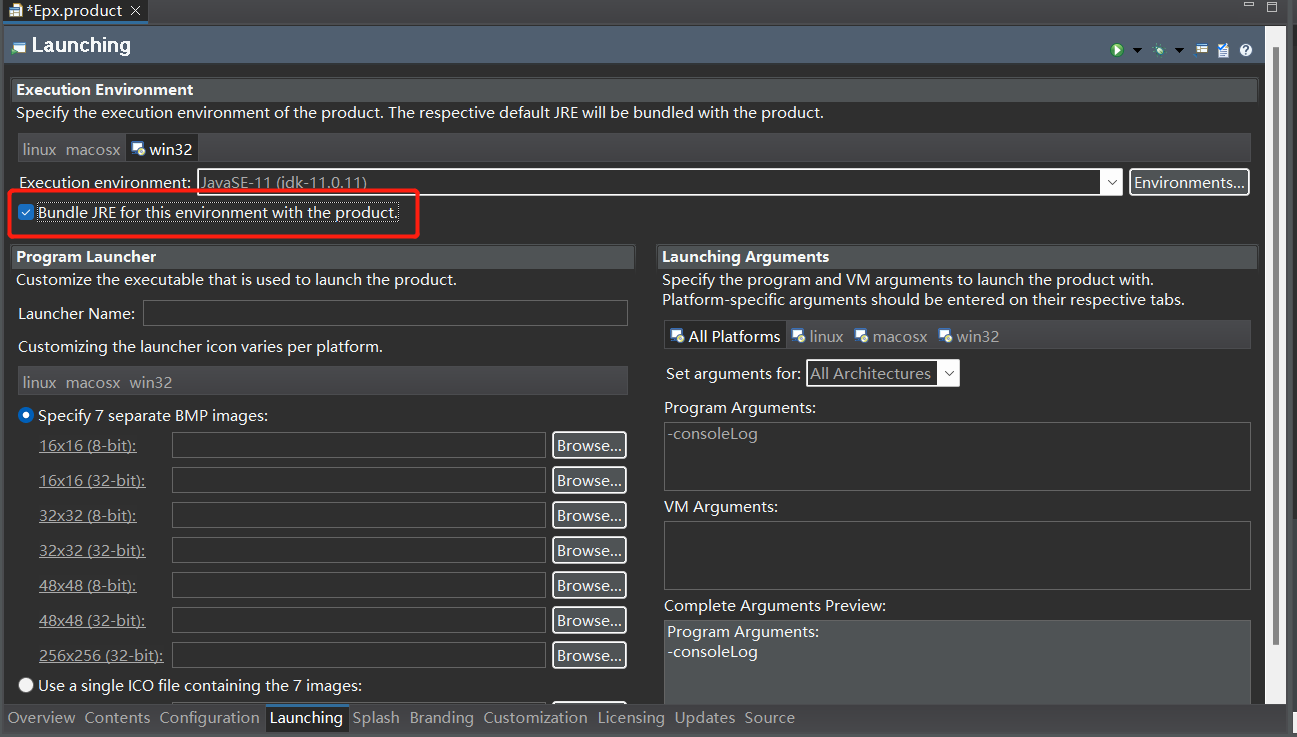Open help with the question mark icon
Image resolution: width=1297 pixels, height=737 pixels.
click(1246, 50)
